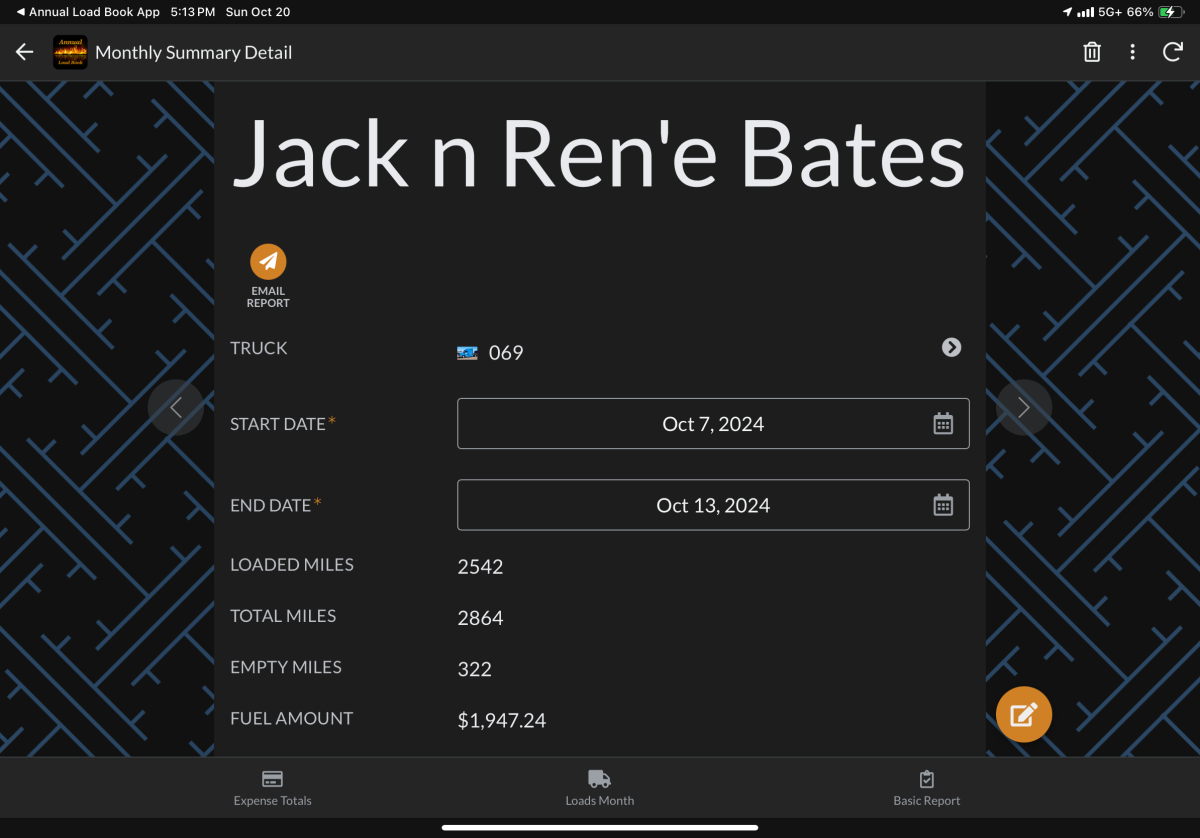The image size is (1200, 838).
Task: Select the End Date field Oct 13, 2024
Action: (x=712, y=505)
